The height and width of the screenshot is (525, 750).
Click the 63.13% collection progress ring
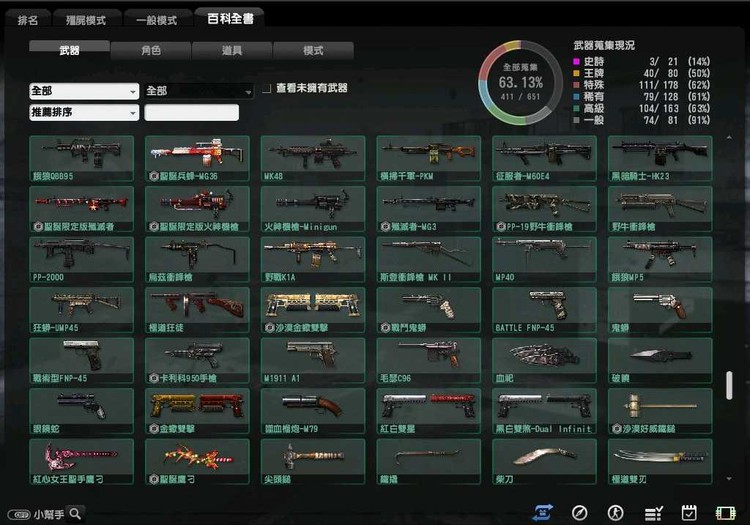pos(520,82)
